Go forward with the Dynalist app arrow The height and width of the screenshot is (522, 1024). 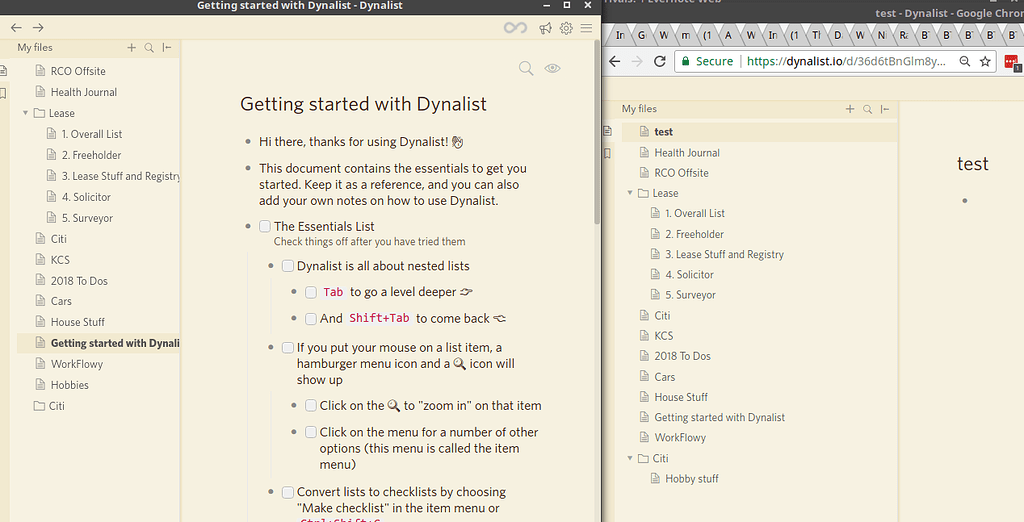point(39,27)
